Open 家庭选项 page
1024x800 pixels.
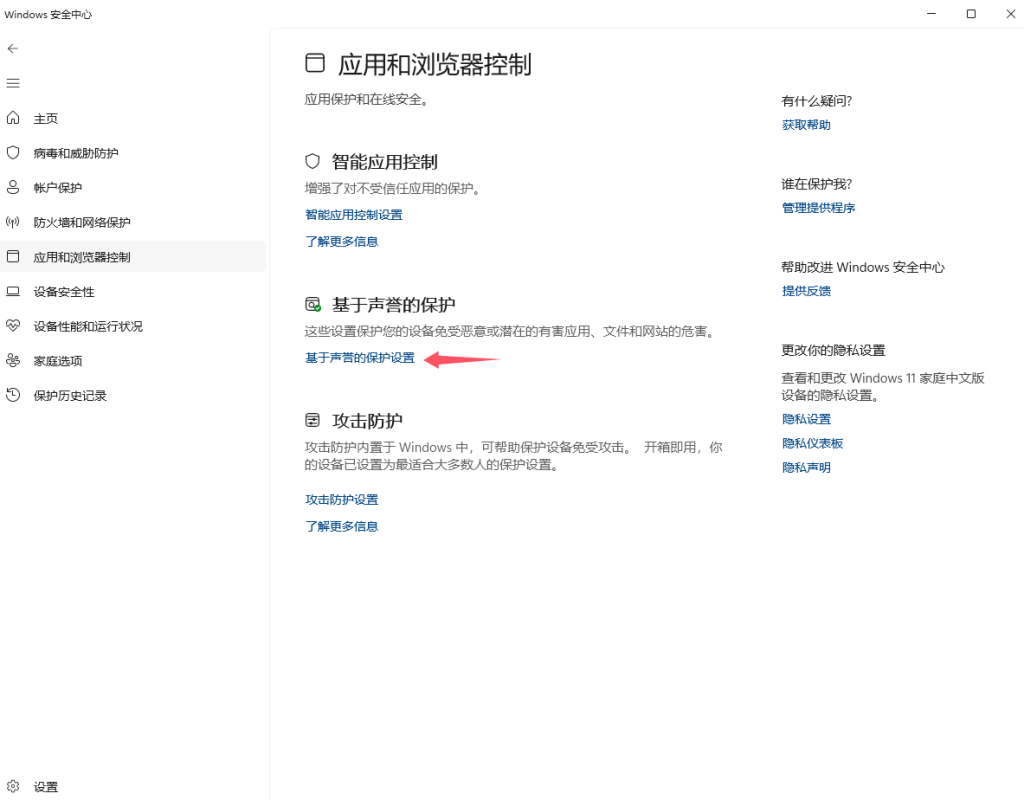57,360
